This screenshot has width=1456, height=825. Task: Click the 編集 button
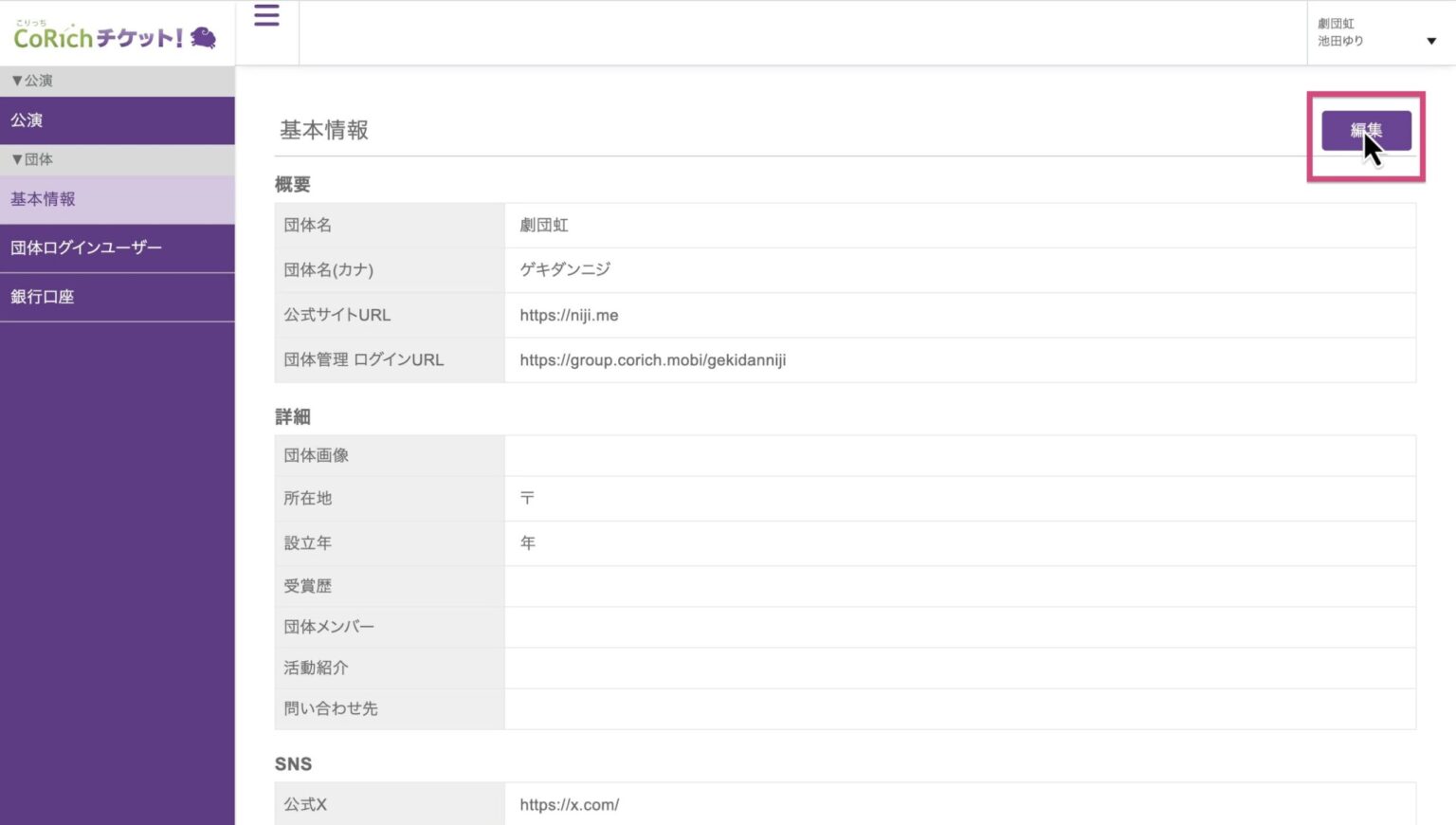[1366, 130]
